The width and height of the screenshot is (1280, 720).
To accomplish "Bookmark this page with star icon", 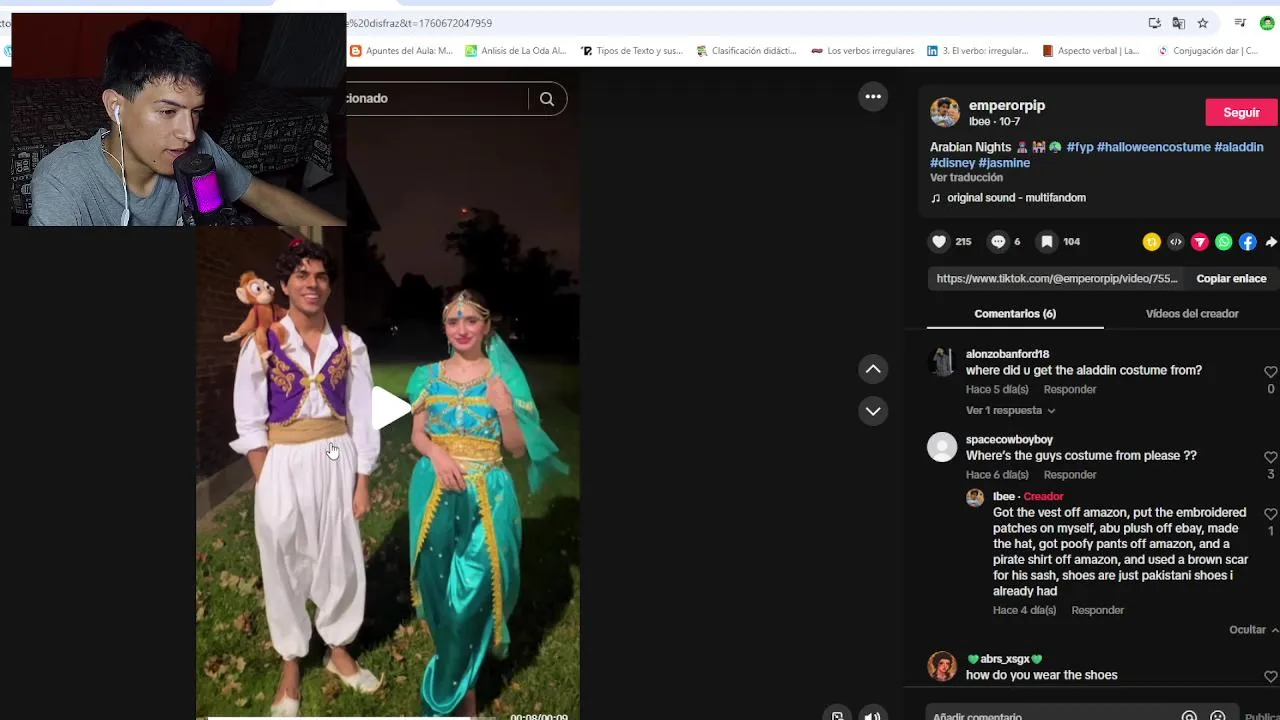I will coord(1203,23).
